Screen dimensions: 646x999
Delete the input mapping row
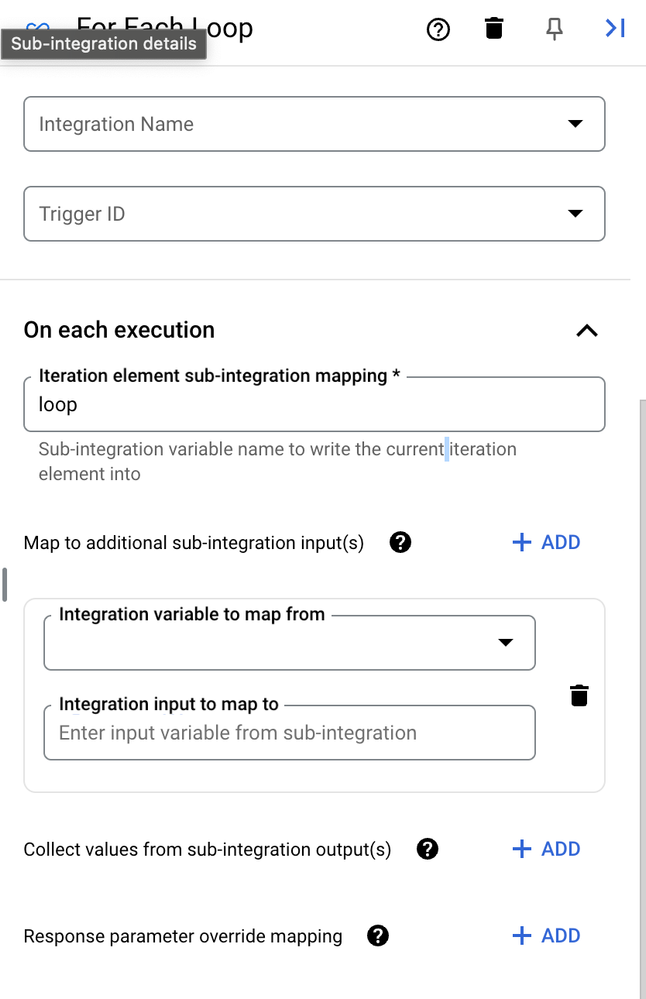[x=579, y=695]
